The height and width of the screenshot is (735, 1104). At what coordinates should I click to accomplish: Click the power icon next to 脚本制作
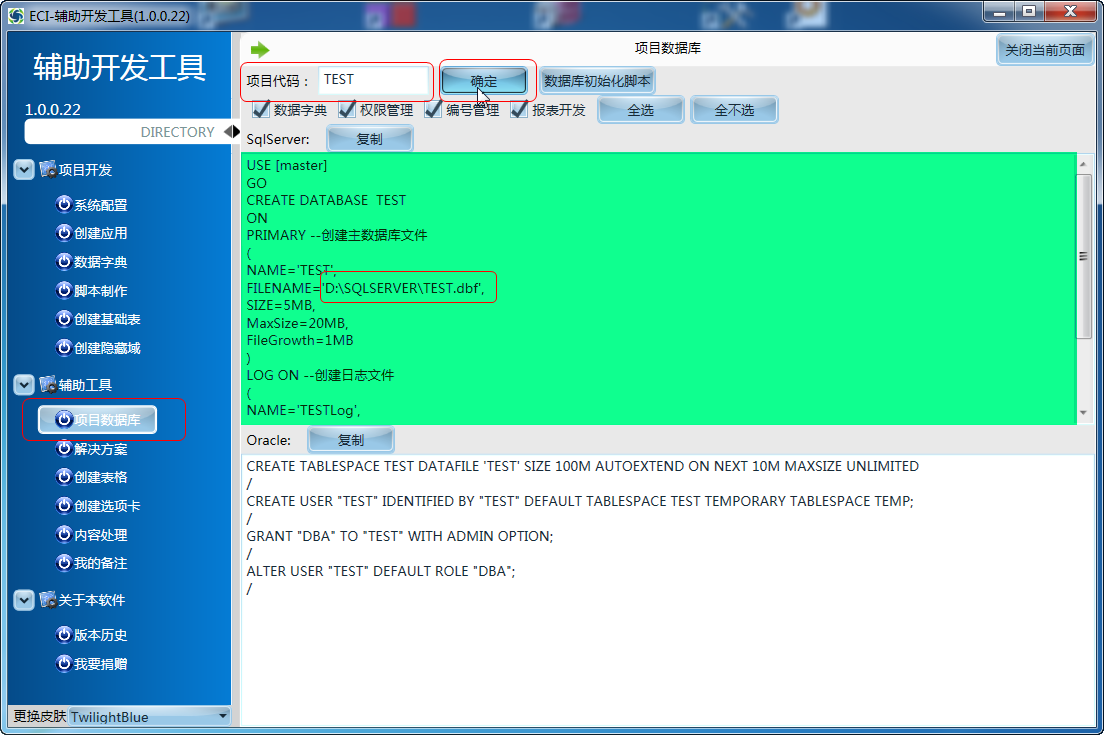64,290
